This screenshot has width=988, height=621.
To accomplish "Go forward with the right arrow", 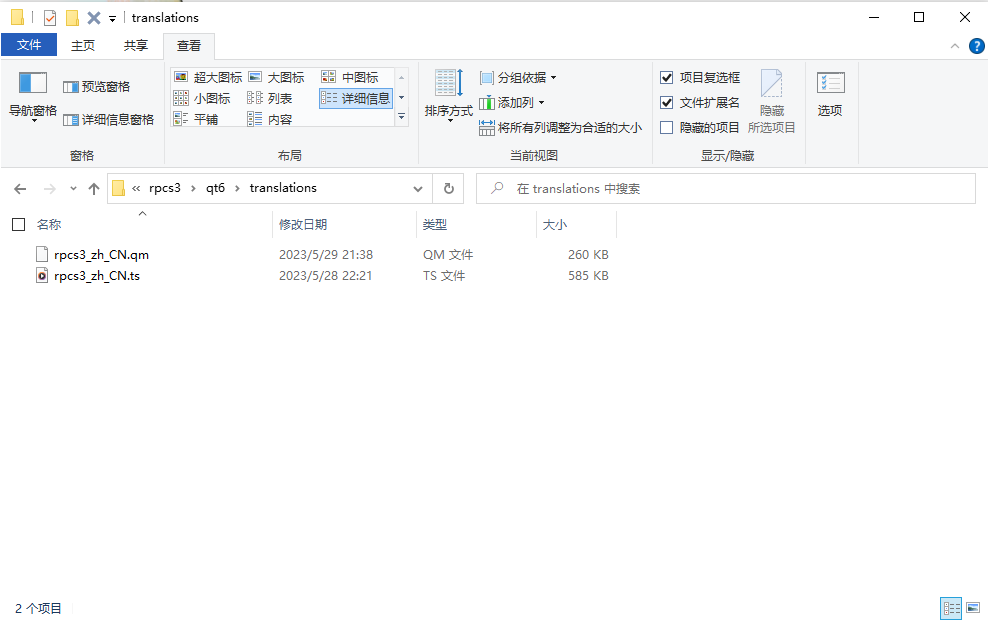I will 50,189.
